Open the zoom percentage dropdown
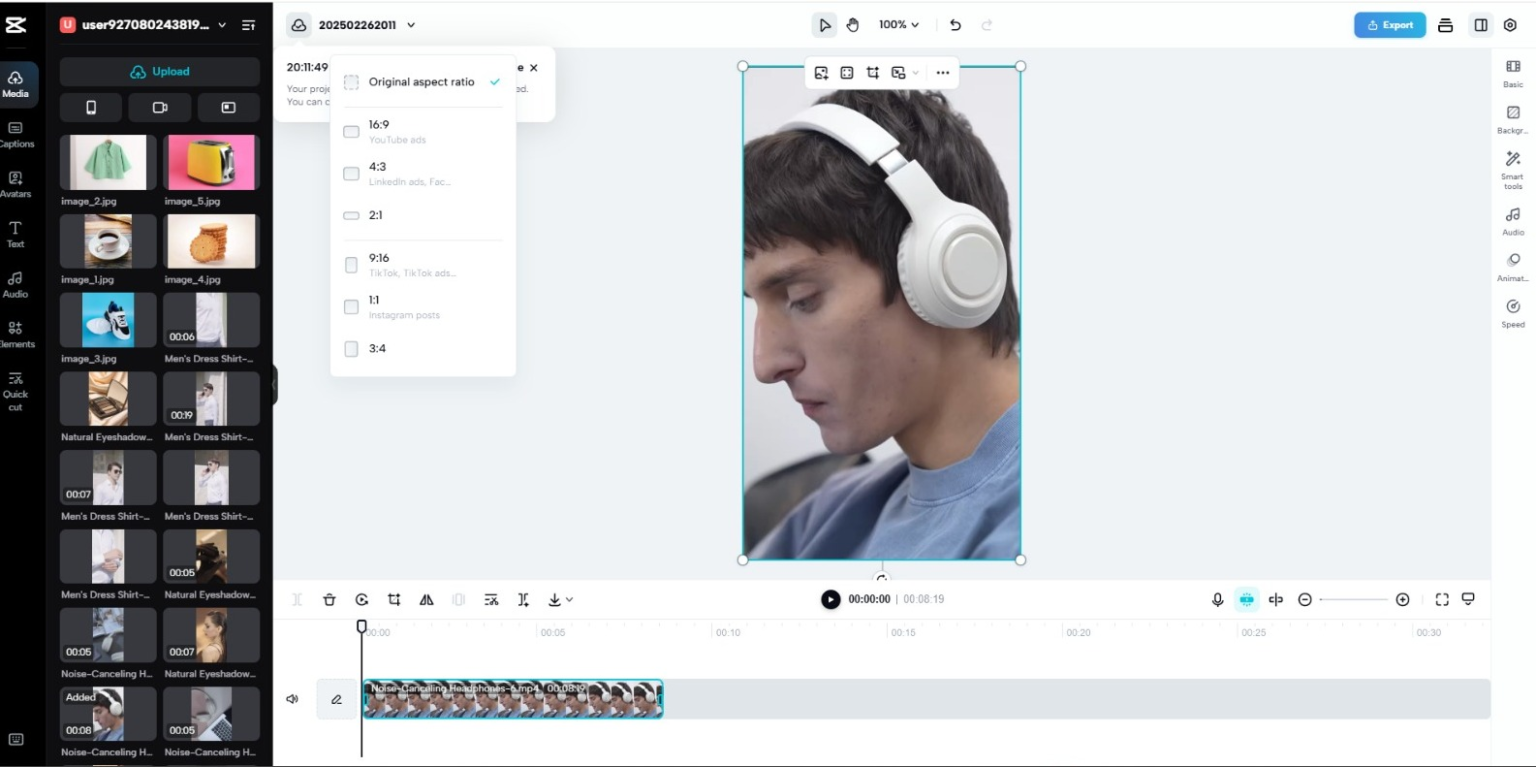Viewport: 1536px width, 767px height. click(895, 24)
